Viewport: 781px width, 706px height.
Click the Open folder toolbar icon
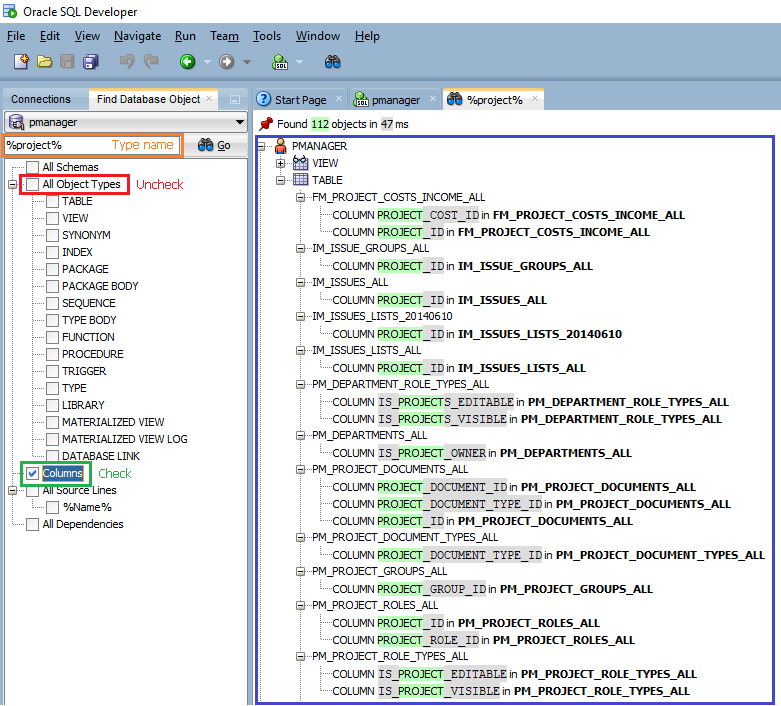click(x=45, y=62)
